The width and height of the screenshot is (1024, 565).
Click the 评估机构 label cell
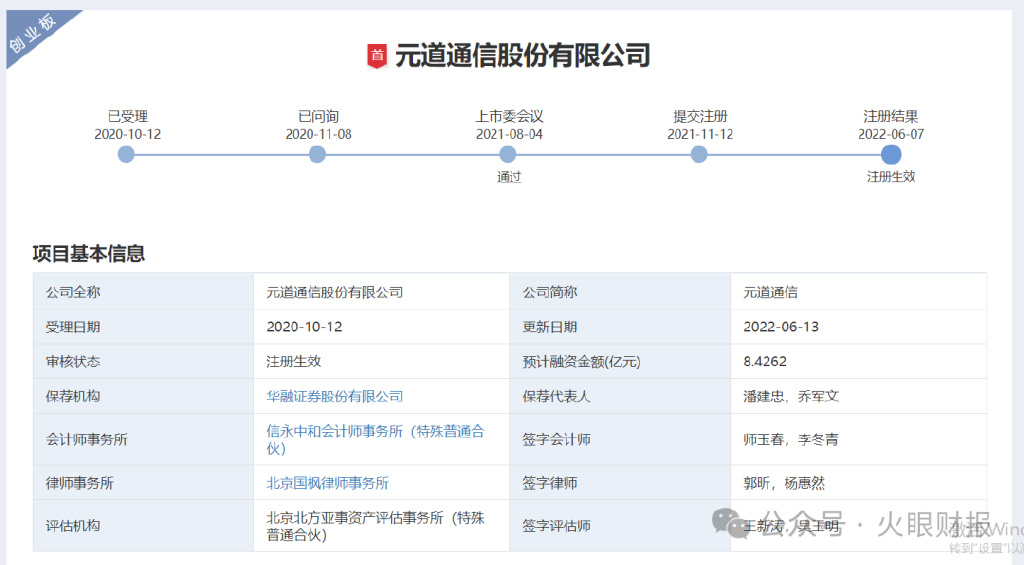tap(144, 526)
